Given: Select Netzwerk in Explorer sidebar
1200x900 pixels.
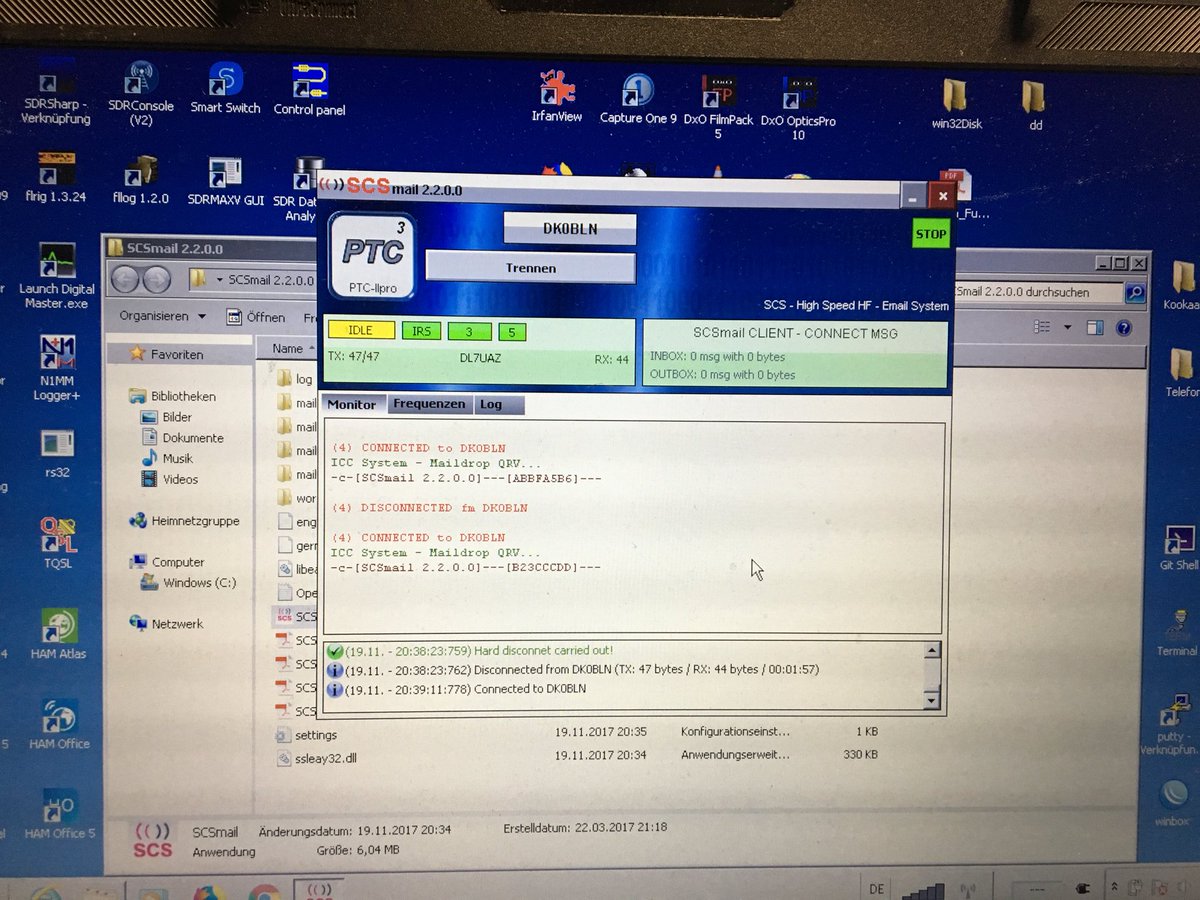Looking at the screenshot, I should tap(167, 624).
